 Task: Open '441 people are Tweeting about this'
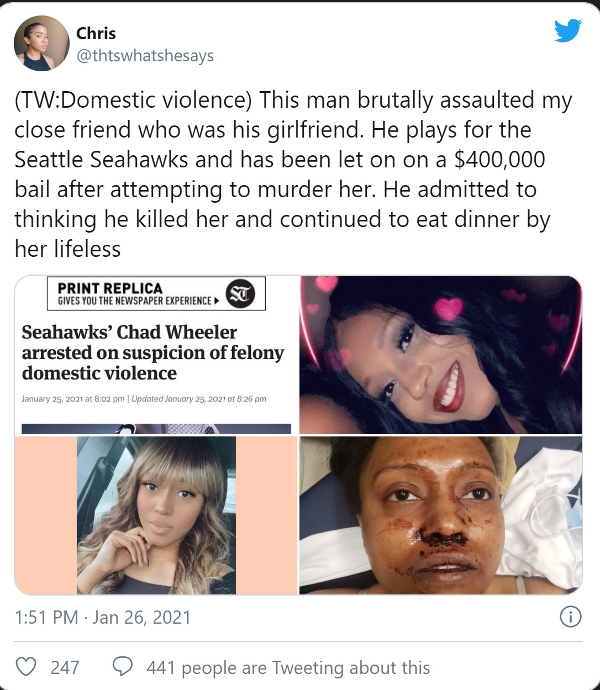point(288,668)
